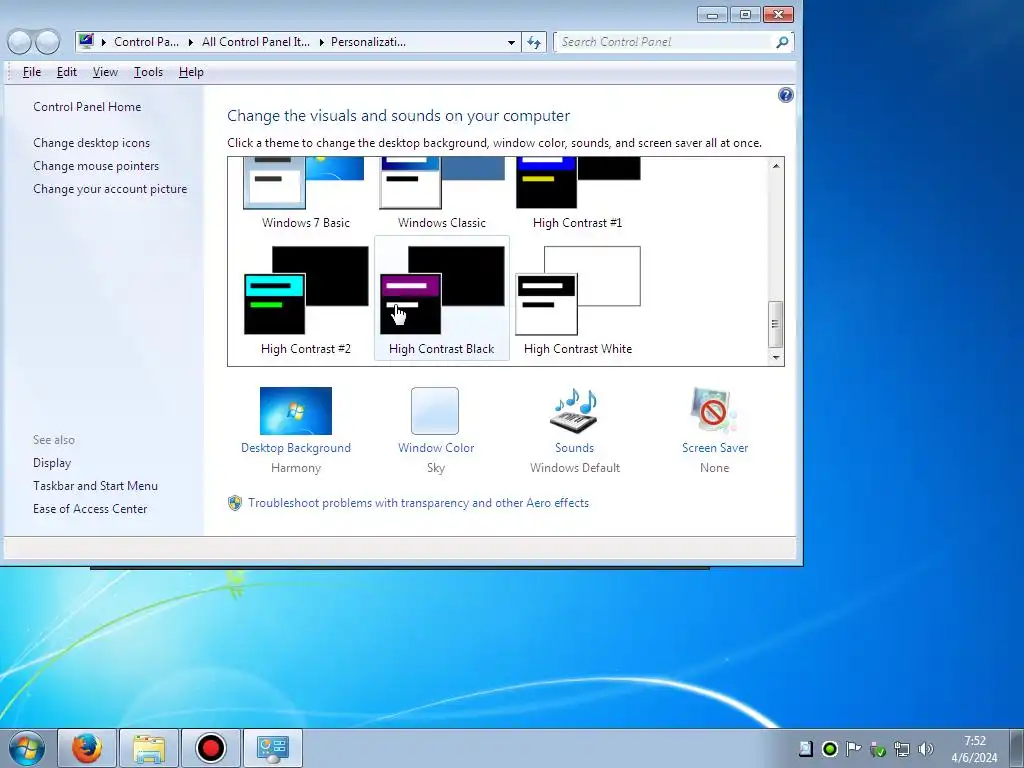Open the Desktop Background icon
Viewport: 1024px width, 768px height.
[296, 411]
